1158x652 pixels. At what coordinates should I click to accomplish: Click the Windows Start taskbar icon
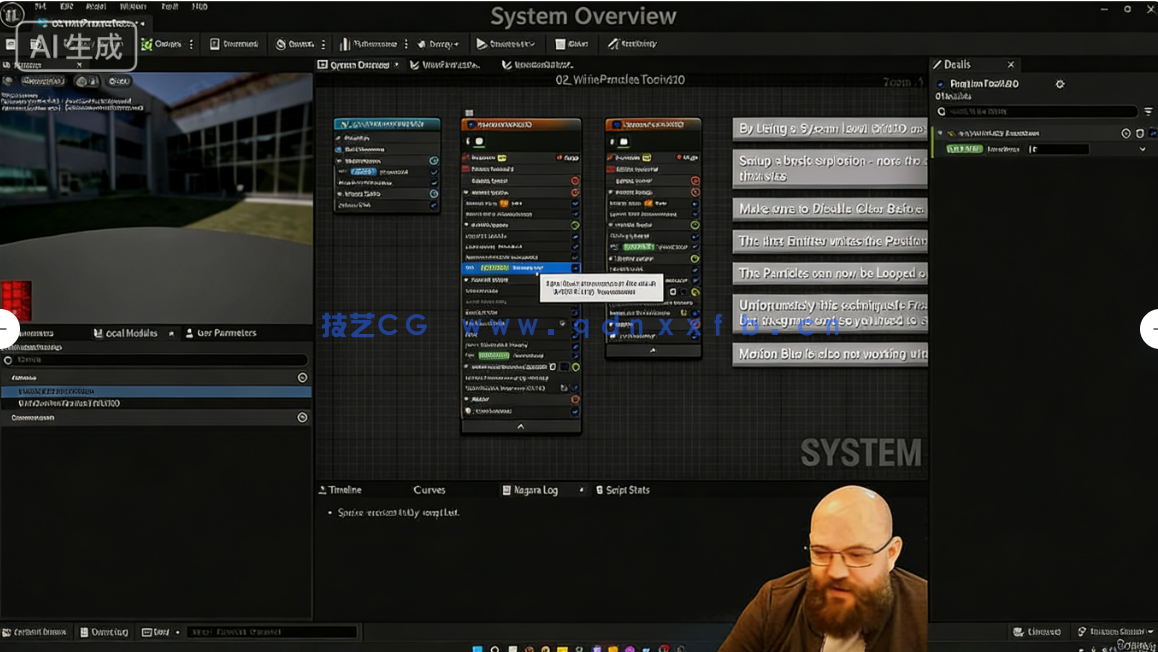pyautogui.click(x=477, y=648)
